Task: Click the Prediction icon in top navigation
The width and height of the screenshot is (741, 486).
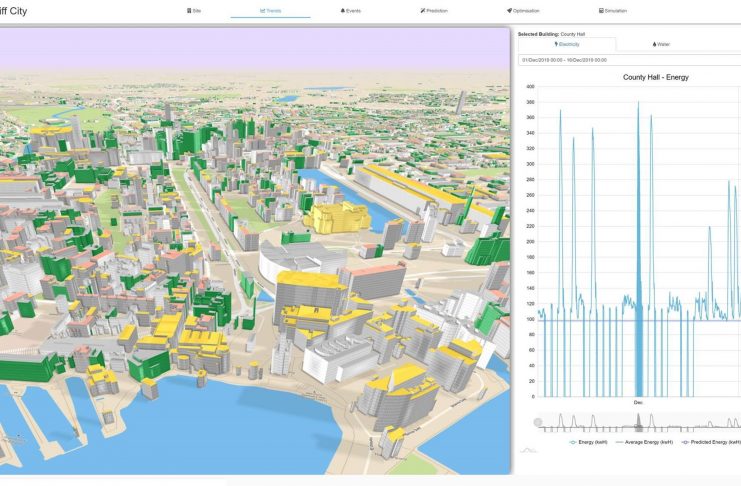Action: coord(423,10)
